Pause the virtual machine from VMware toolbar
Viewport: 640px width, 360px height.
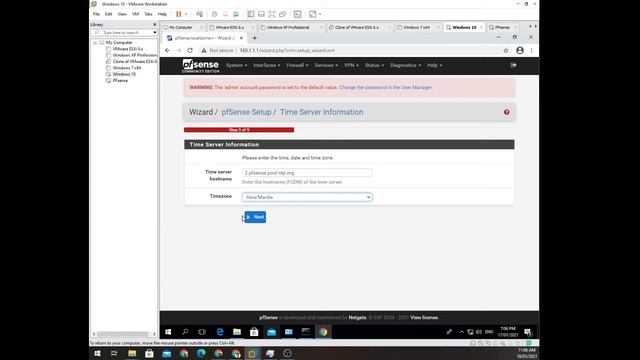tap(178, 14)
